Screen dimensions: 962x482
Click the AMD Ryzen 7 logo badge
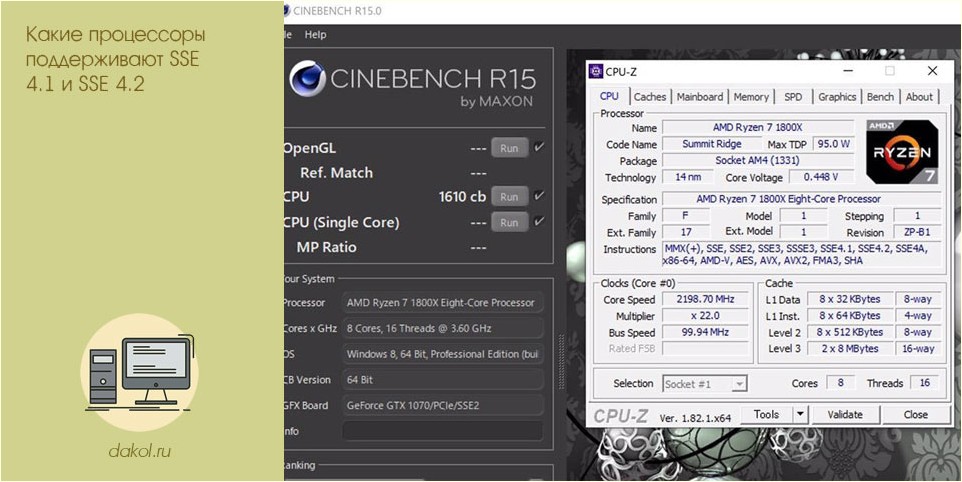tap(902, 151)
